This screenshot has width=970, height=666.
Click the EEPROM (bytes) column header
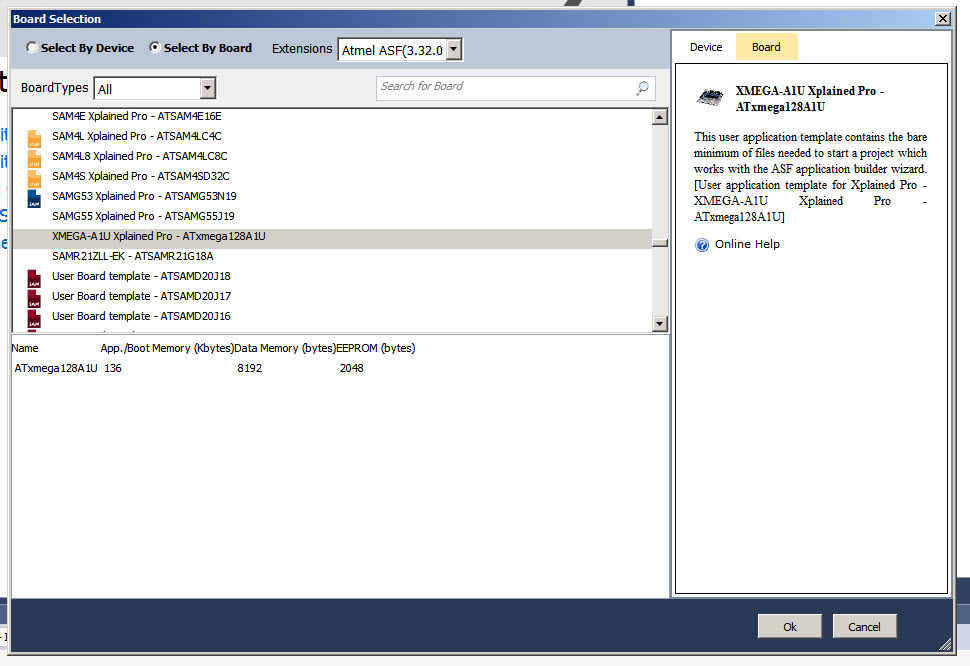click(x=376, y=348)
